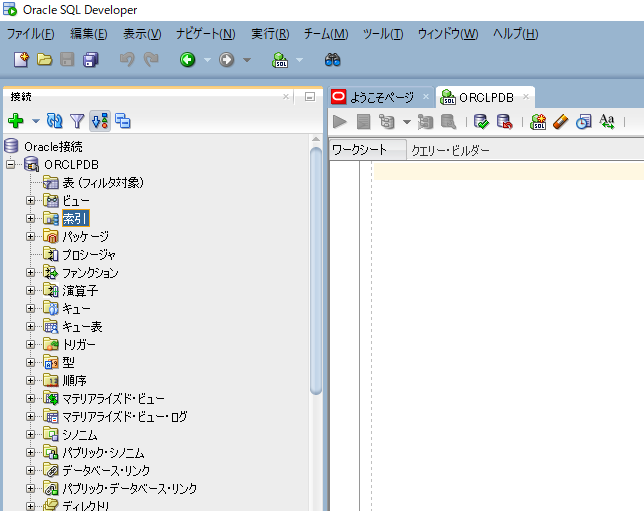Click the connections panel vertical scrollbar

click(x=316, y=300)
